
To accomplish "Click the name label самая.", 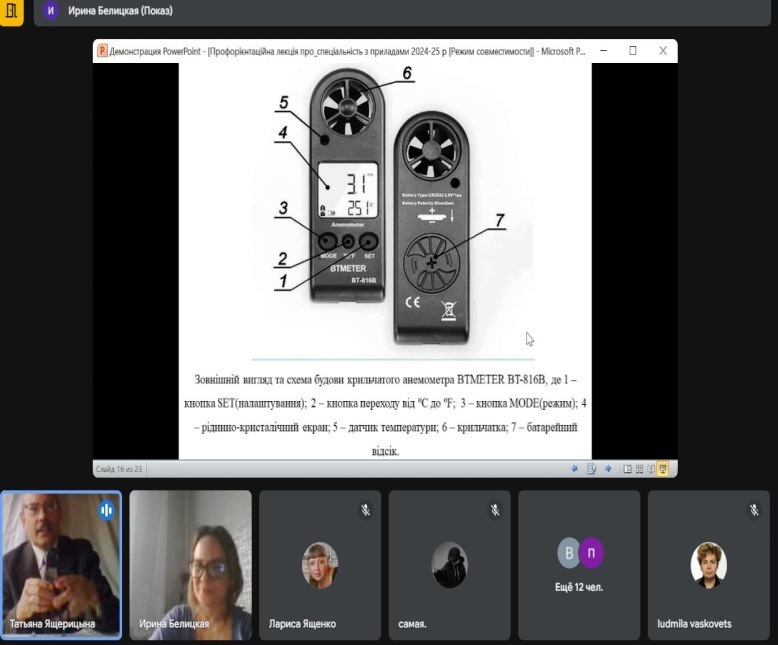I will [x=412, y=624].
